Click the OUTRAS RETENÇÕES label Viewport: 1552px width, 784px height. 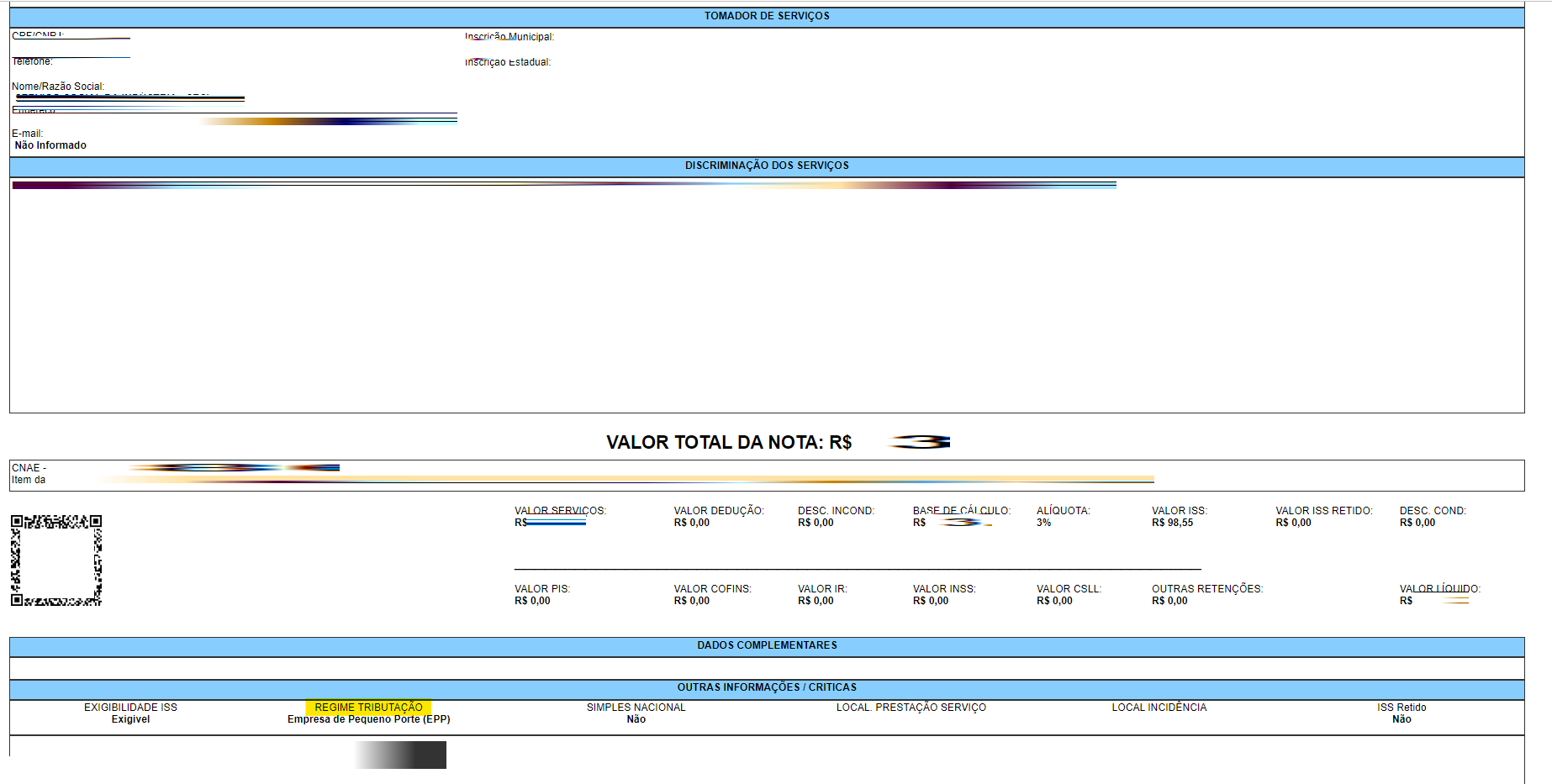coord(1207,589)
